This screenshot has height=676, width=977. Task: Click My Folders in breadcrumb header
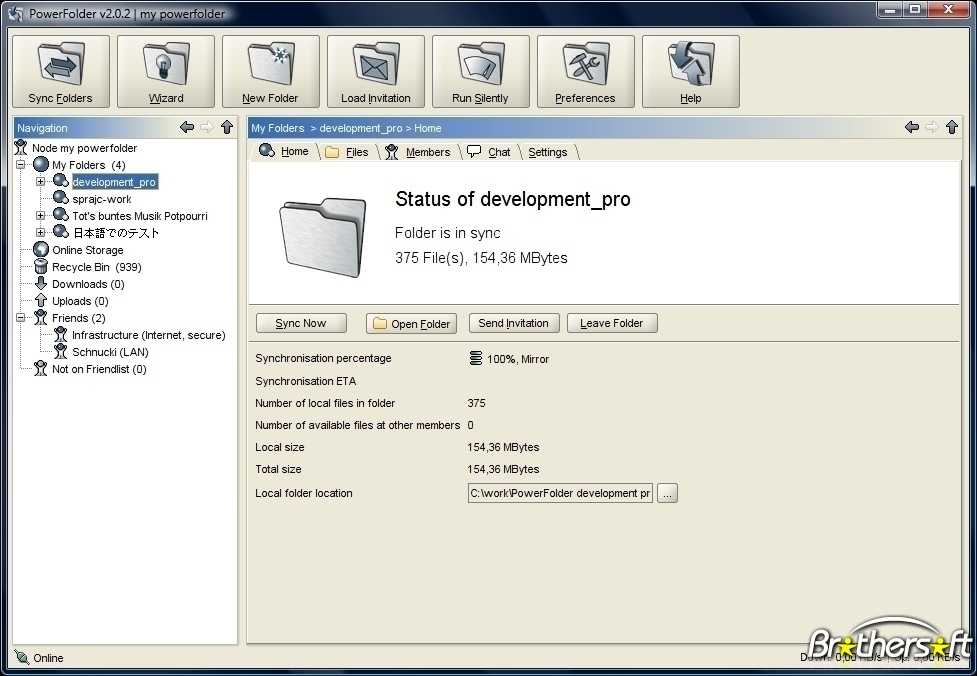pos(277,128)
